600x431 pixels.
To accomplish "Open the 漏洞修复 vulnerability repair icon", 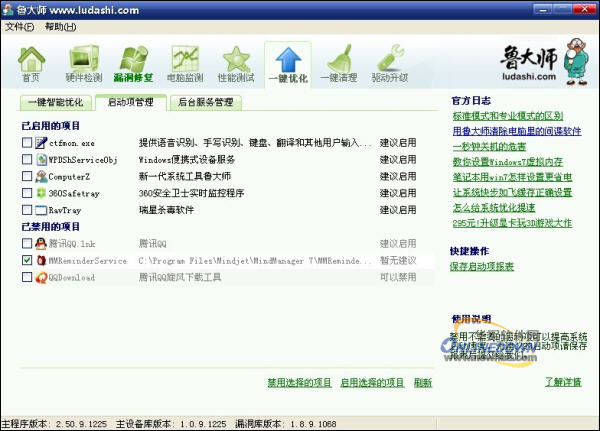I will click(134, 61).
